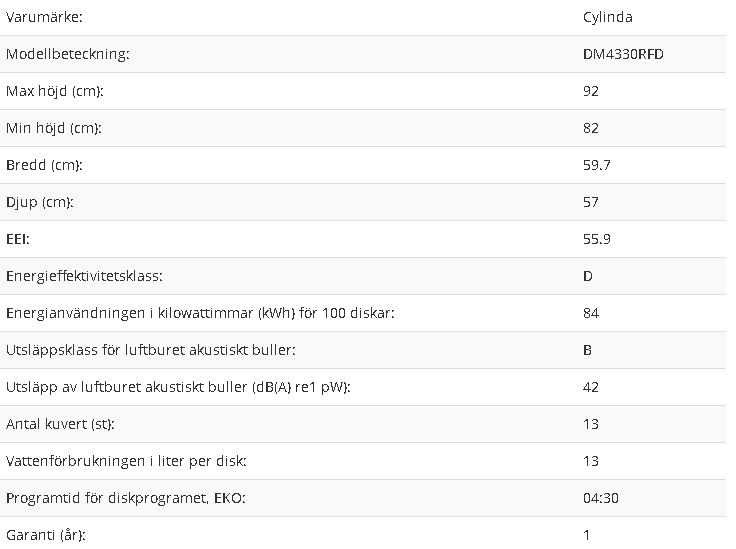Viewport: 736px width, 549px height.
Task: Select the width value 59.7
Action: [x=597, y=165]
